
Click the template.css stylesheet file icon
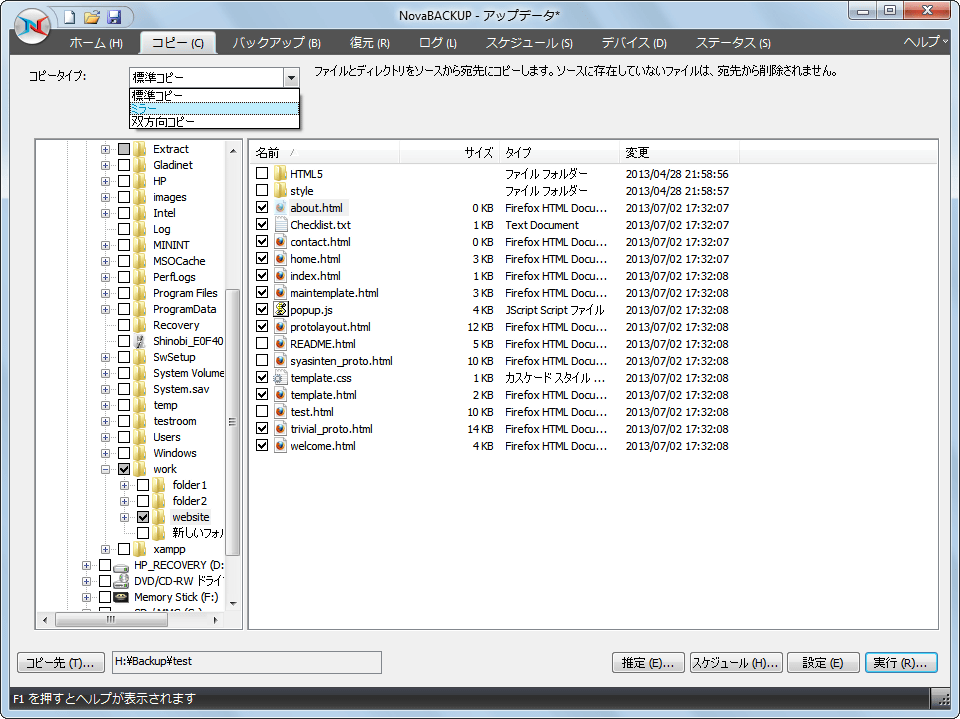coord(280,378)
